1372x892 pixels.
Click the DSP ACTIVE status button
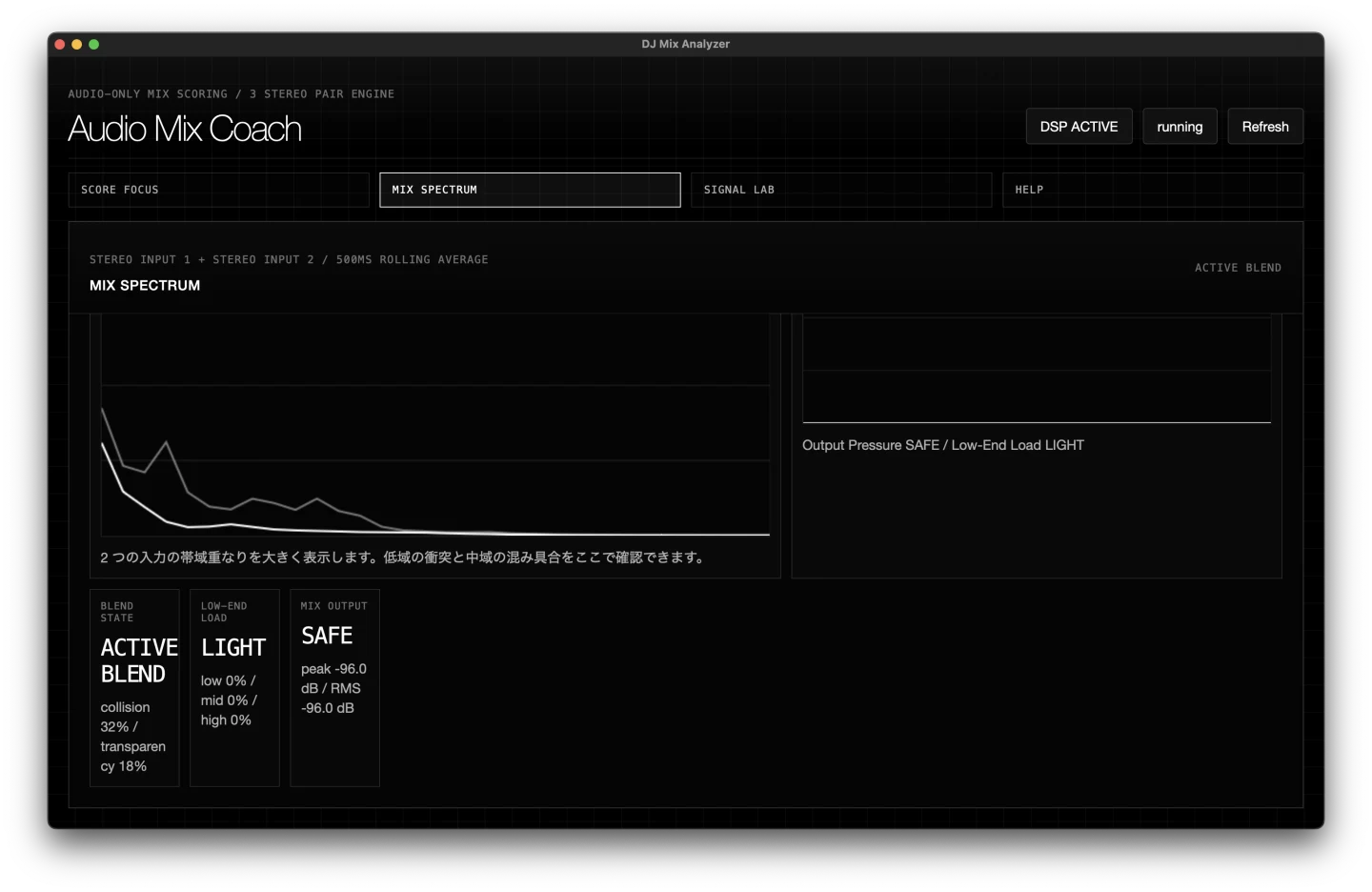(x=1079, y=126)
